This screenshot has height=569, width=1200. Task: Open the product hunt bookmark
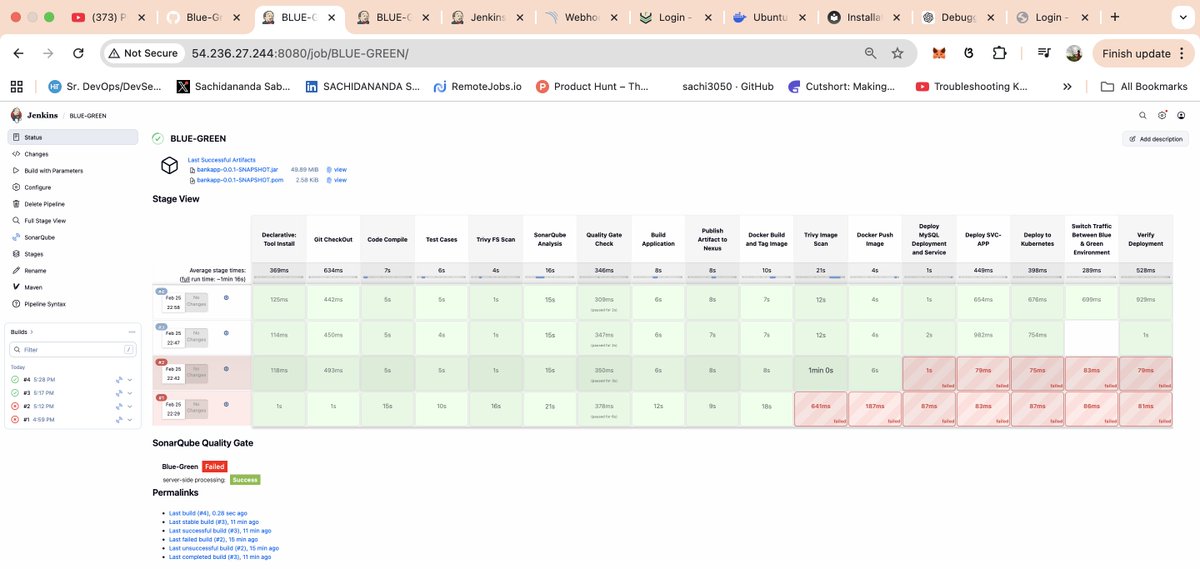(x=593, y=87)
